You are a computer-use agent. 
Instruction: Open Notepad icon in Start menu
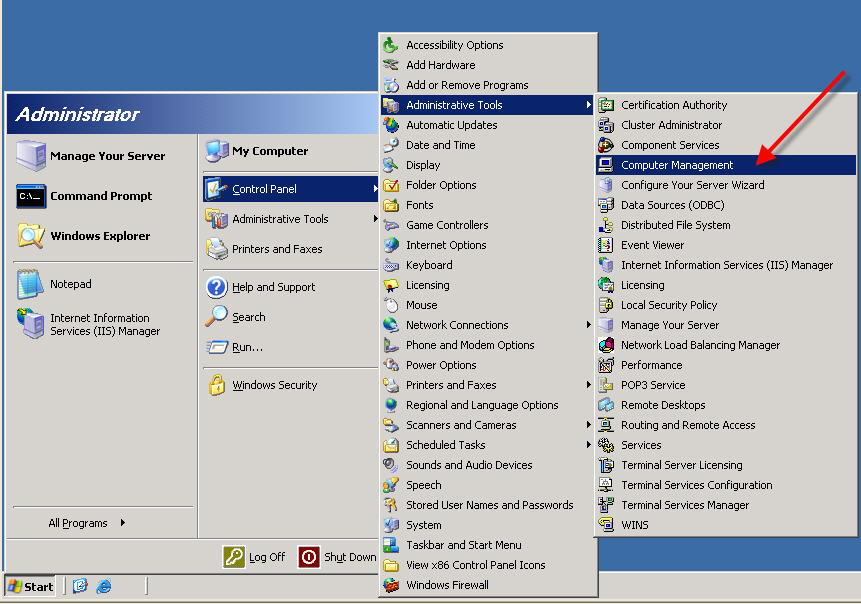pyautogui.click(x=30, y=284)
